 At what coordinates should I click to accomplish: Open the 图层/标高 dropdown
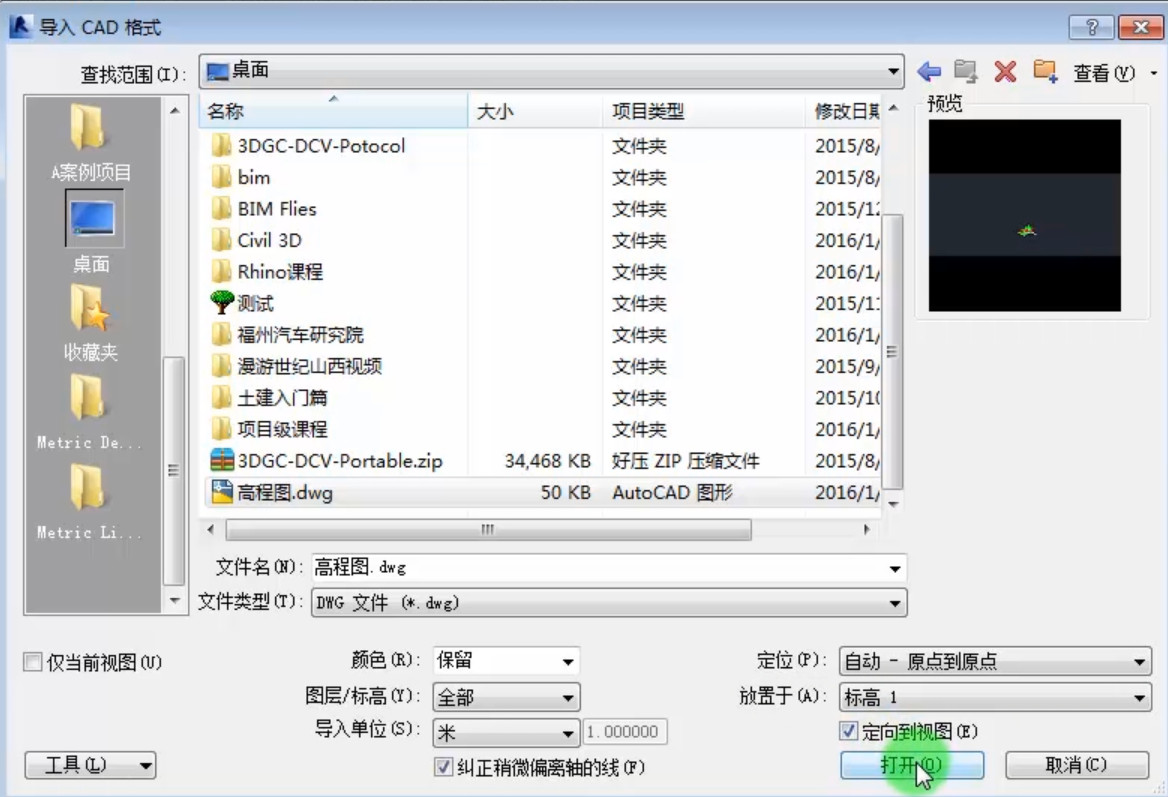tap(507, 697)
